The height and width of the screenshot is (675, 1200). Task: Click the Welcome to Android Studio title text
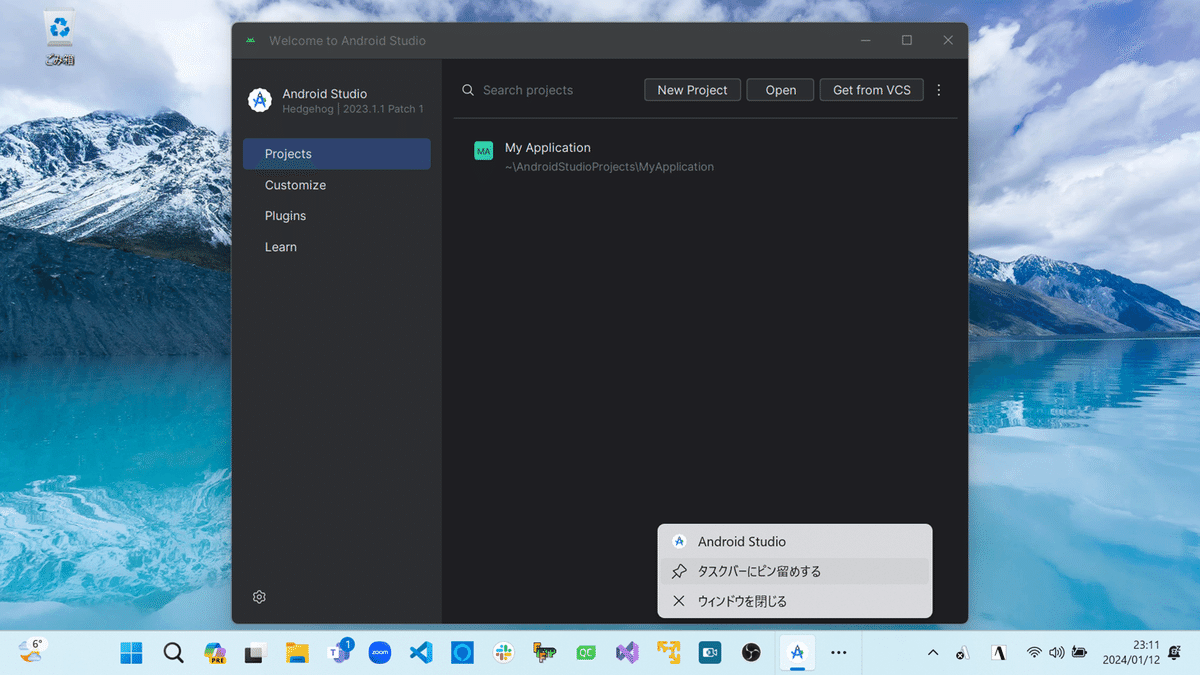pos(347,41)
